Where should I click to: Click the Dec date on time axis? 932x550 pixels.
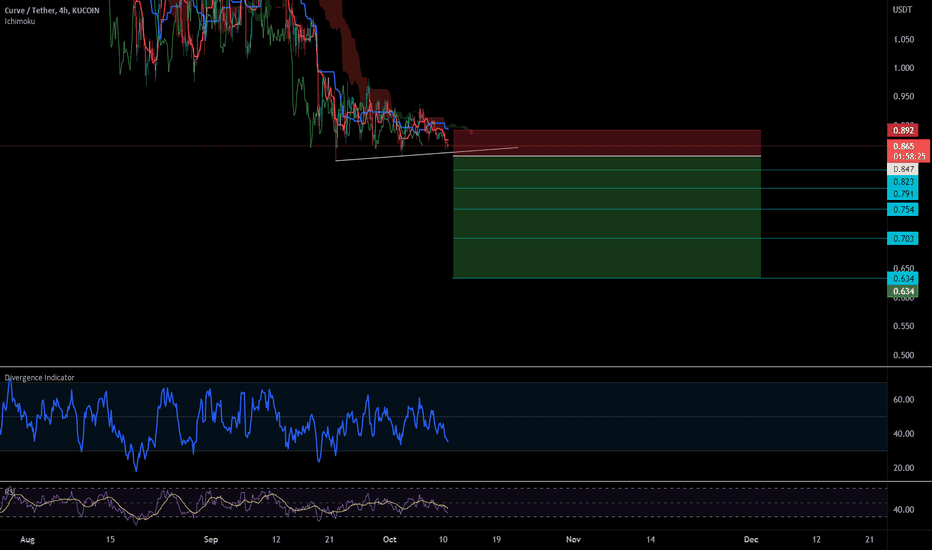pos(751,539)
